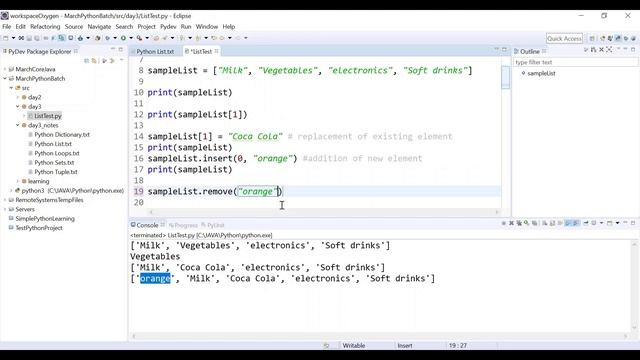
Task: Select sampleList in the Outline view
Action: coord(541,73)
